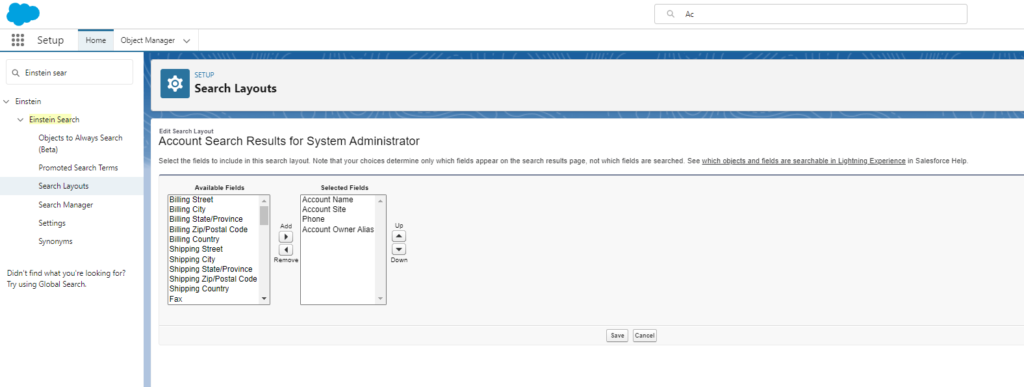This screenshot has width=1024, height=387.
Task: Select Billing Country field
Action: 194,240
